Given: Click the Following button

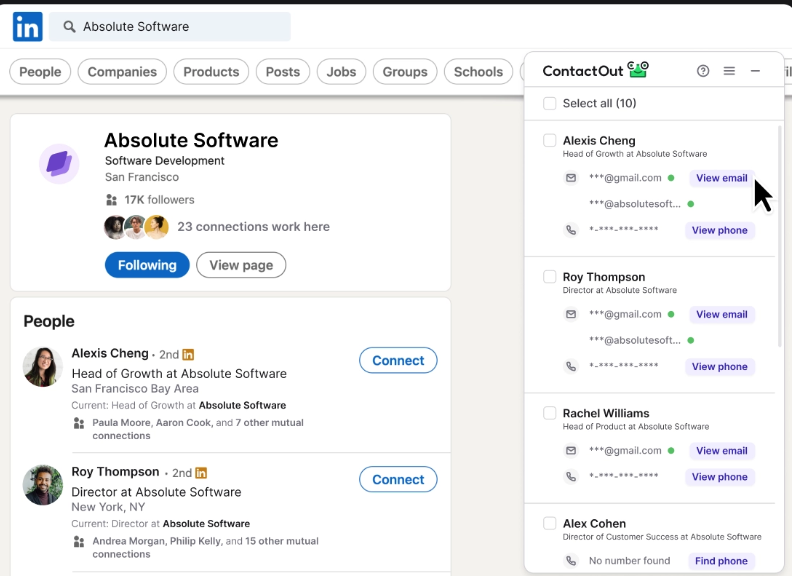Looking at the screenshot, I should [147, 265].
